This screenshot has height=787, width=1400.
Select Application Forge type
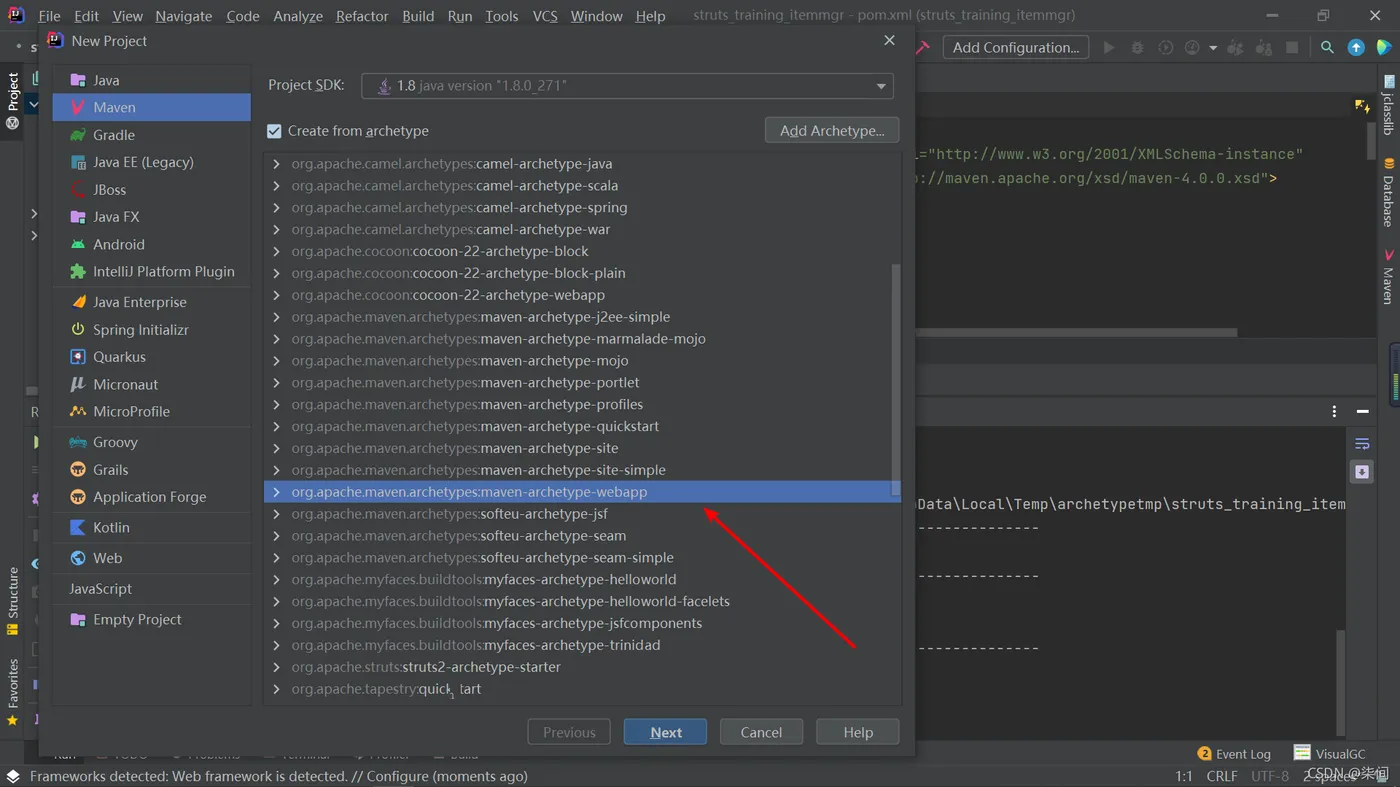tap(151, 497)
